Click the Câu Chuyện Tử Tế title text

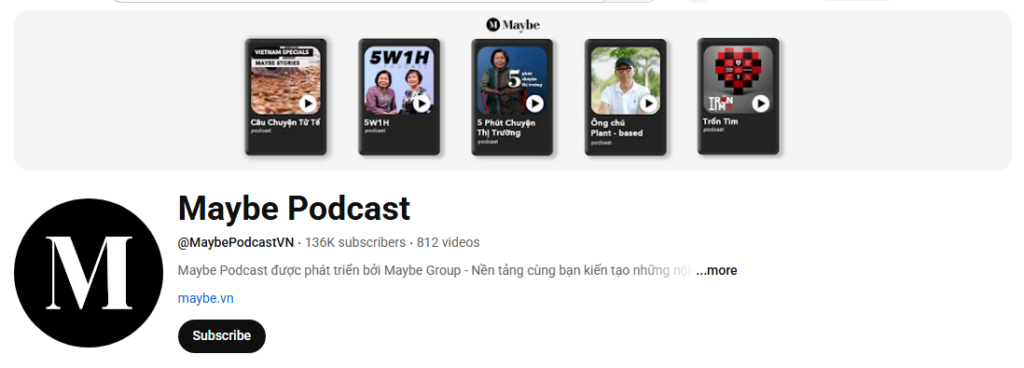click(285, 122)
